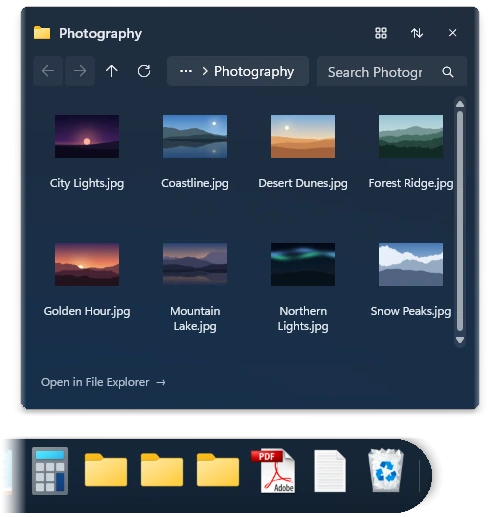The image size is (491, 517).
Task: Select the "Forest Ridge.jpg" file name
Action: [411, 183]
